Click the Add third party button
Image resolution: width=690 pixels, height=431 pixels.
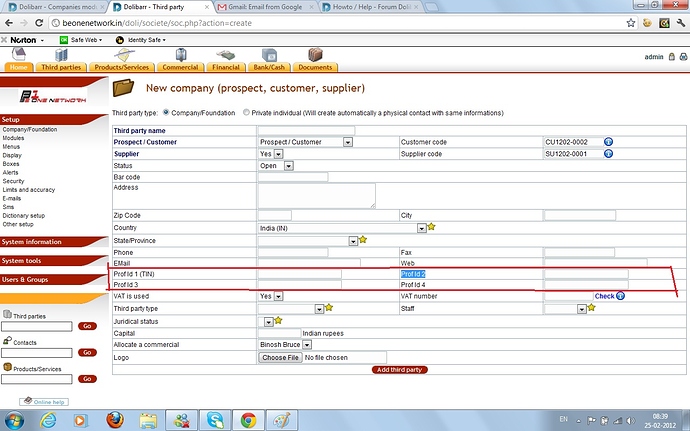(x=399, y=370)
